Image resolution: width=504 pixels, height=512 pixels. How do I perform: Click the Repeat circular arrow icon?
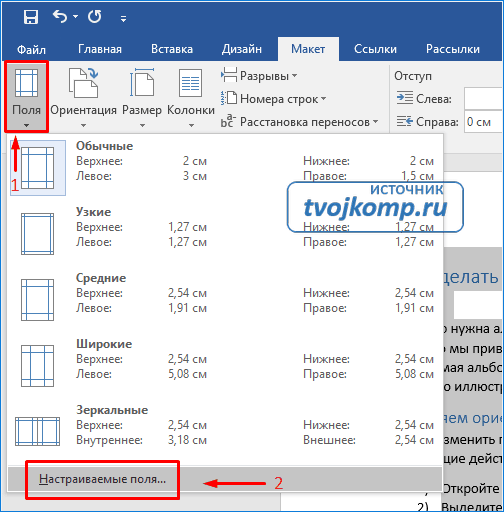(x=94, y=16)
